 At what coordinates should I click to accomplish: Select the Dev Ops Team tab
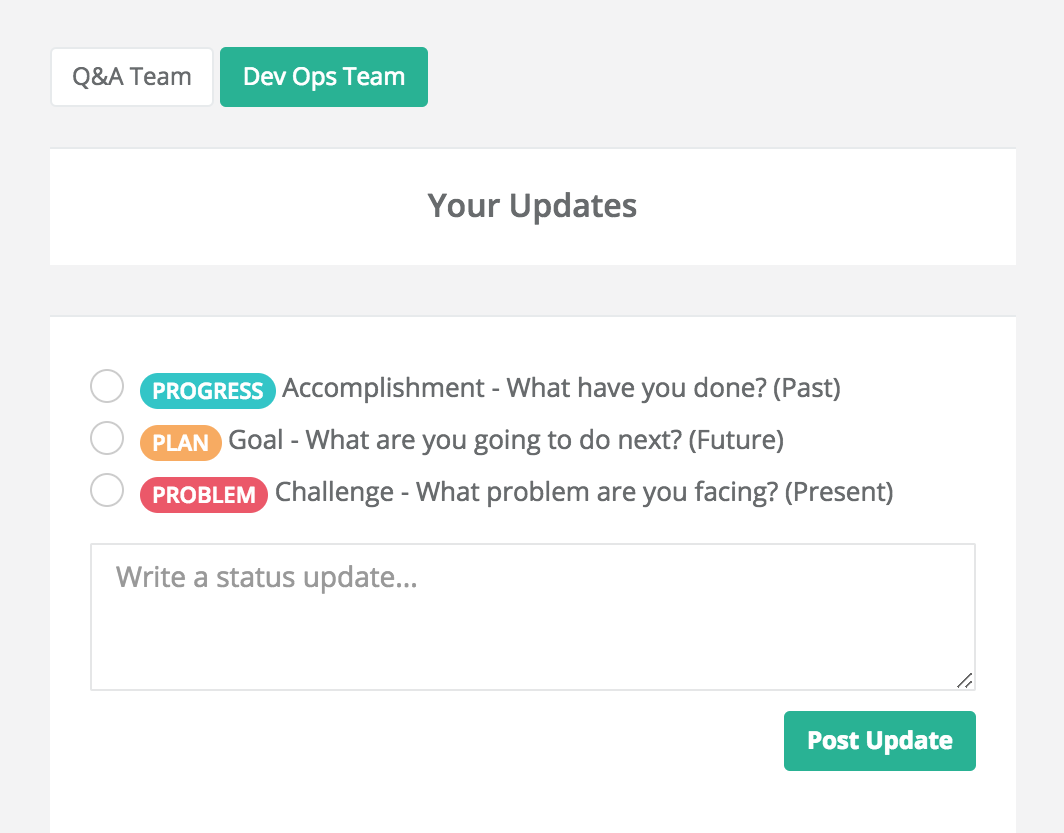(324, 77)
